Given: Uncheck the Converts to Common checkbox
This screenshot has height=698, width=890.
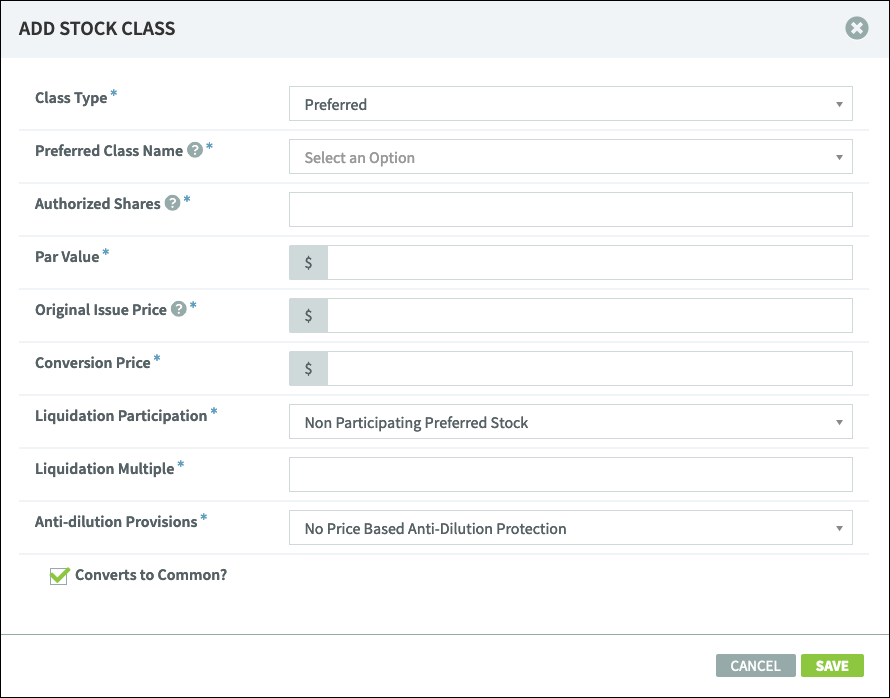Looking at the screenshot, I should pyautogui.click(x=58, y=576).
